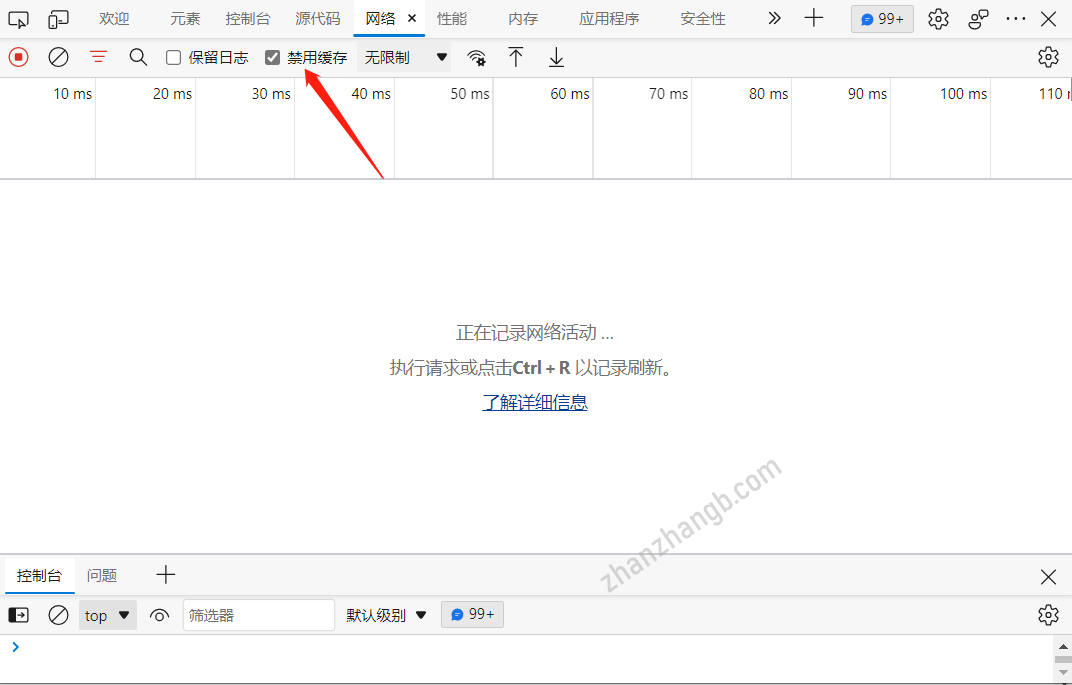The width and height of the screenshot is (1072, 685).
Task: Select the inspect element picker icon
Action: [x=19, y=19]
